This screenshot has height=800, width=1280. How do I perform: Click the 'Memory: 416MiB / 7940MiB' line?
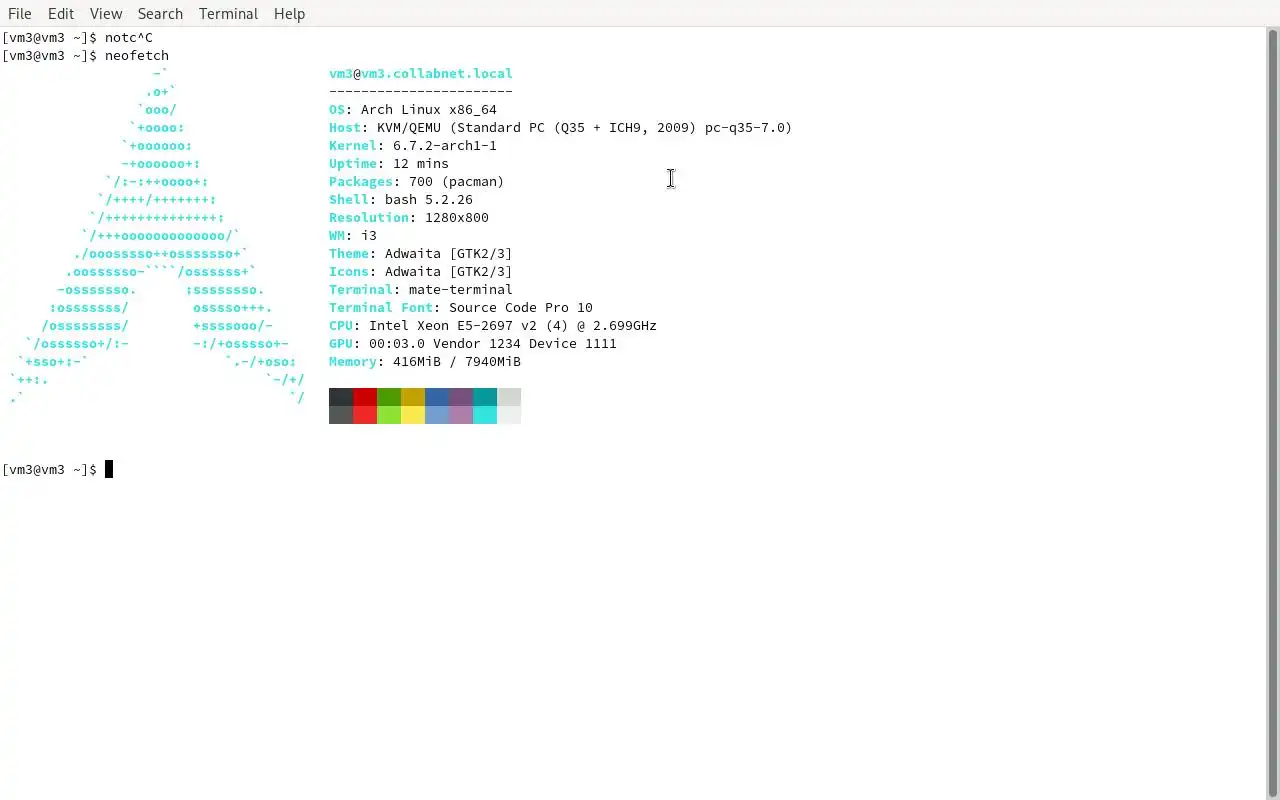click(425, 361)
